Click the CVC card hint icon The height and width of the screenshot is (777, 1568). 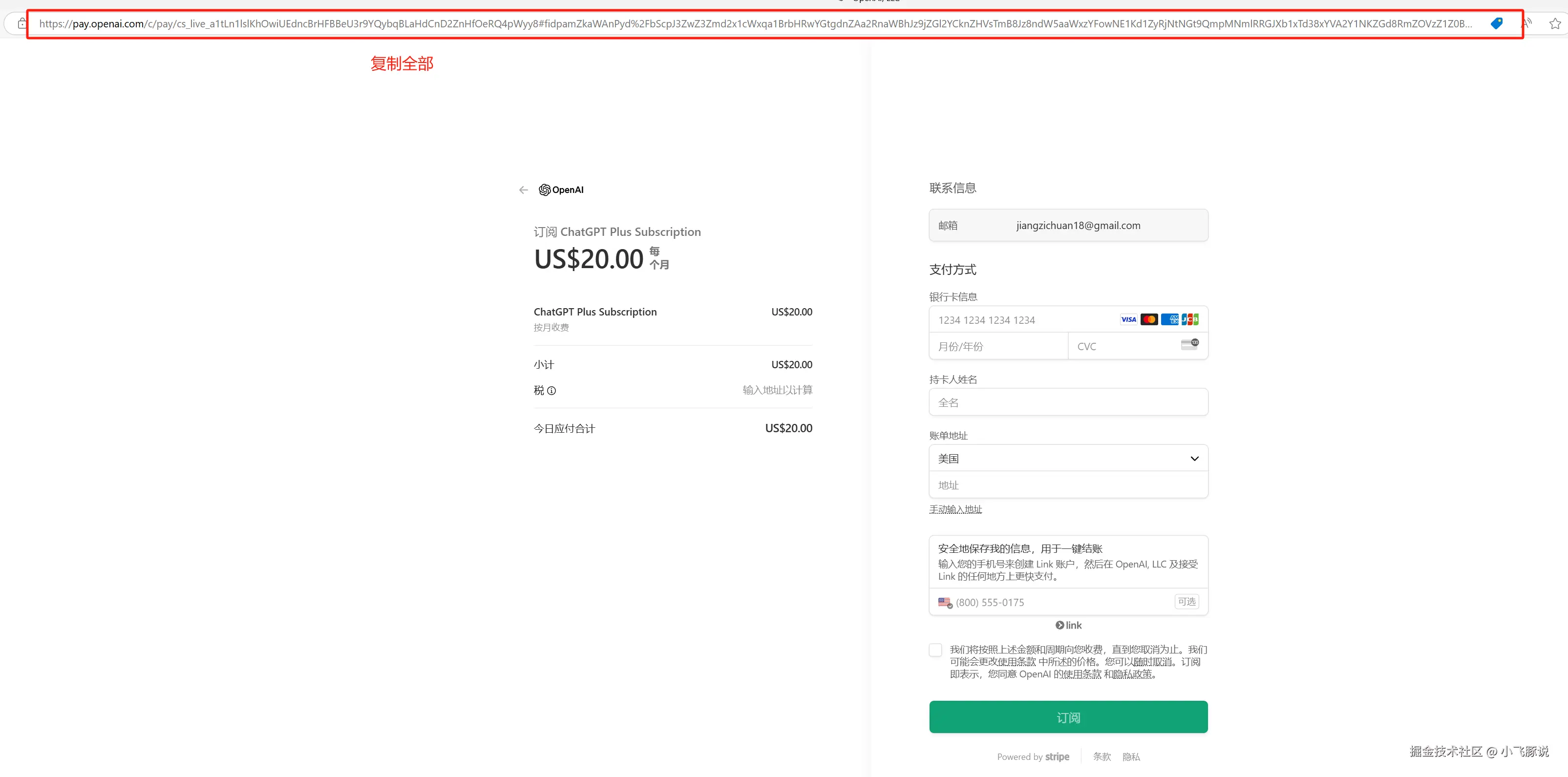click(1189, 344)
